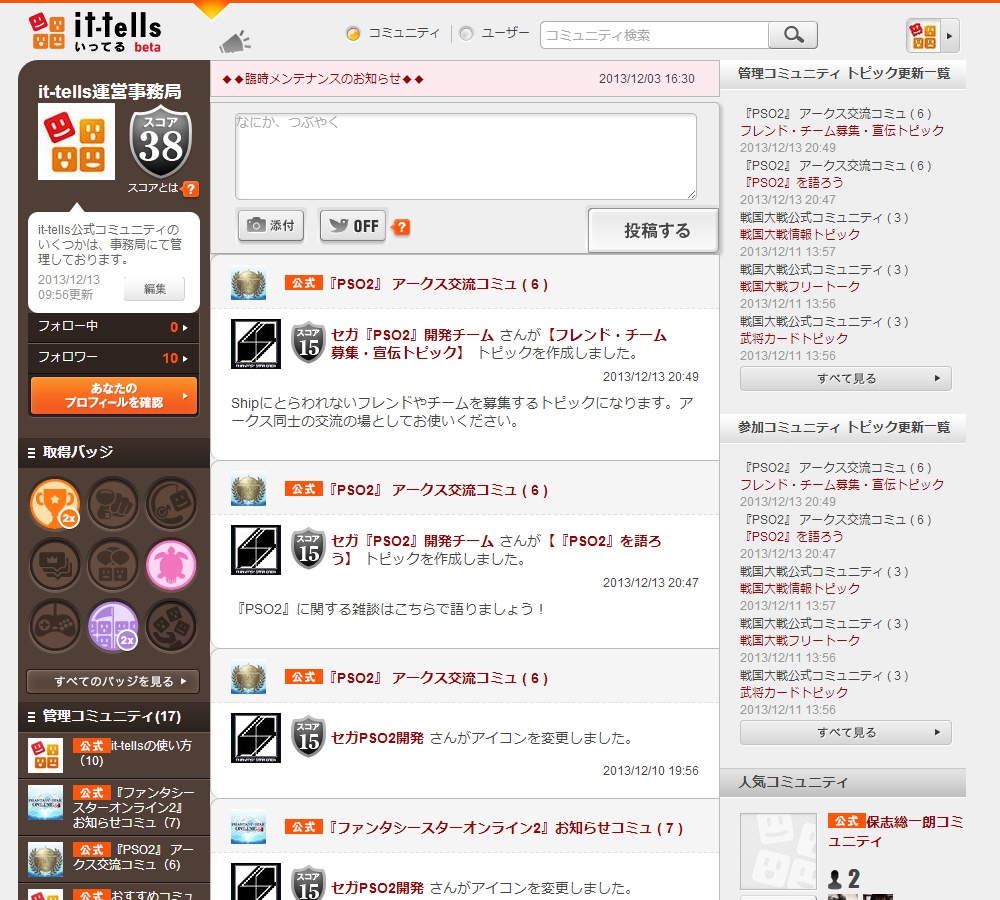Click community emblem of 『PSO2』を語ろう post
Image resolution: width=1000 pixels, height=900 pixels.
coord(248,489)
